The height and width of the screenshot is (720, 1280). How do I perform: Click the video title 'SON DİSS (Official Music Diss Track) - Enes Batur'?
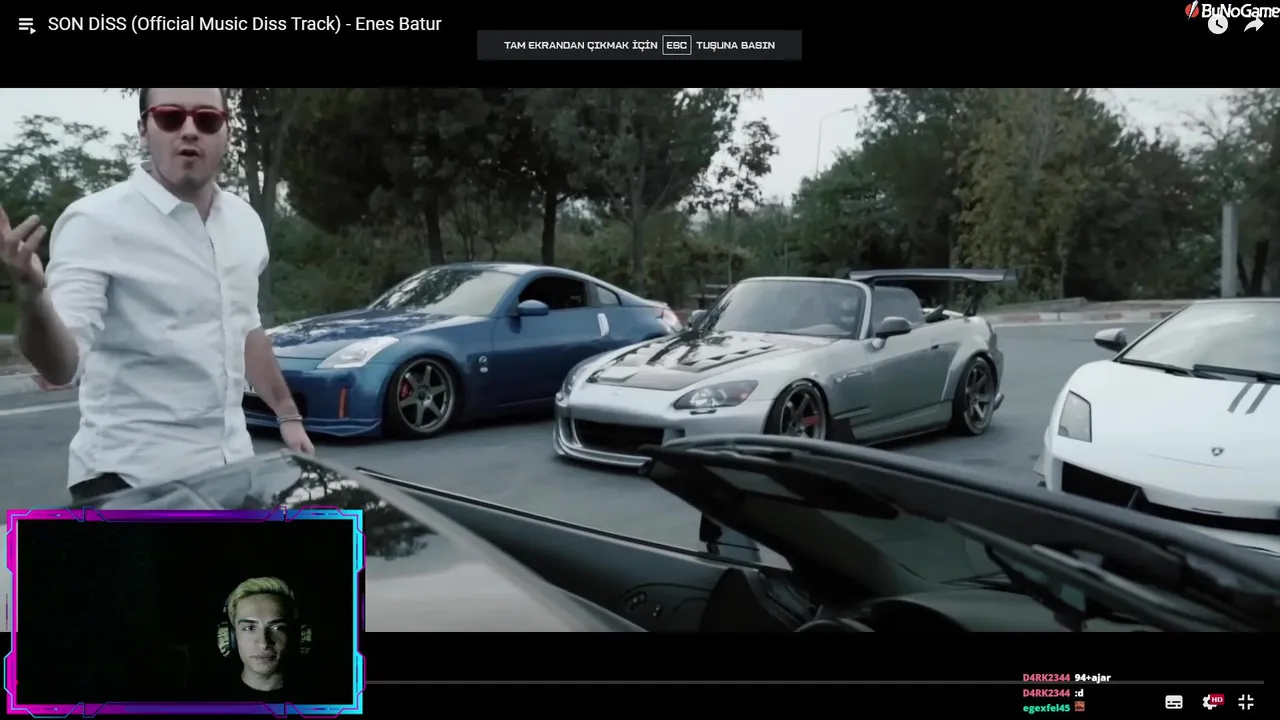[x=245, y=24]
